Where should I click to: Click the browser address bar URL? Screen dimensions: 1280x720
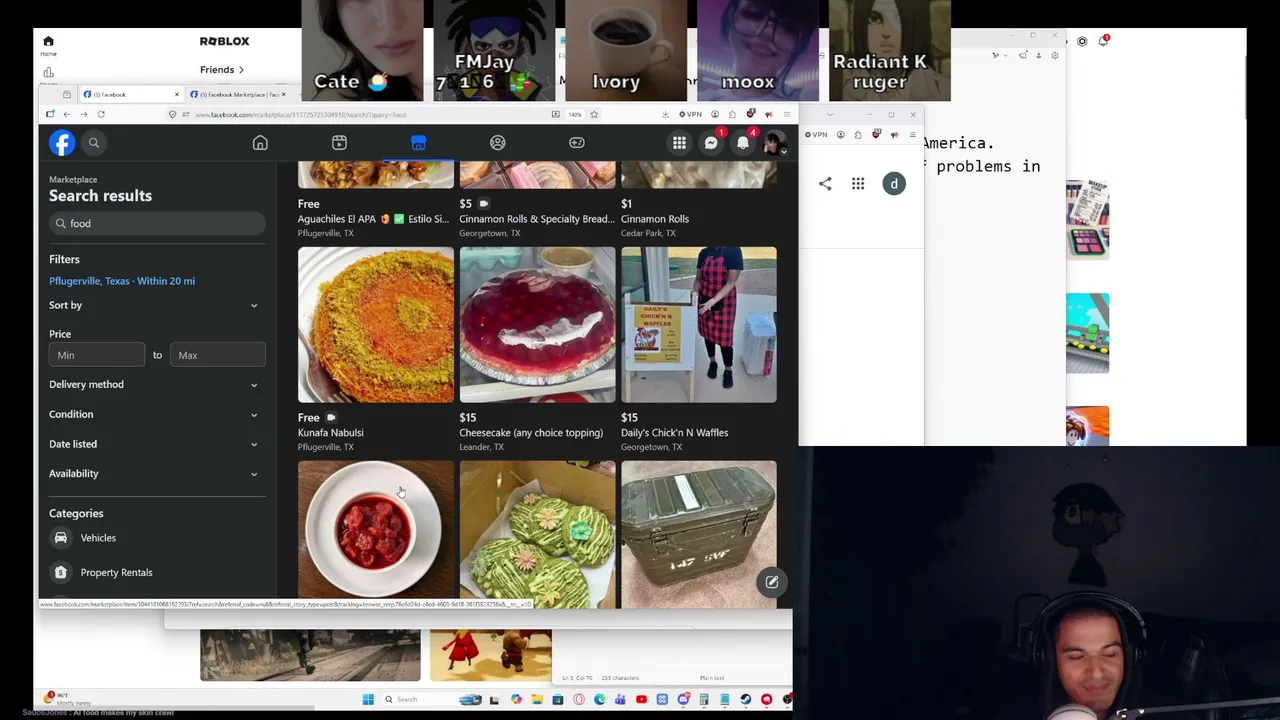(300, 115)
